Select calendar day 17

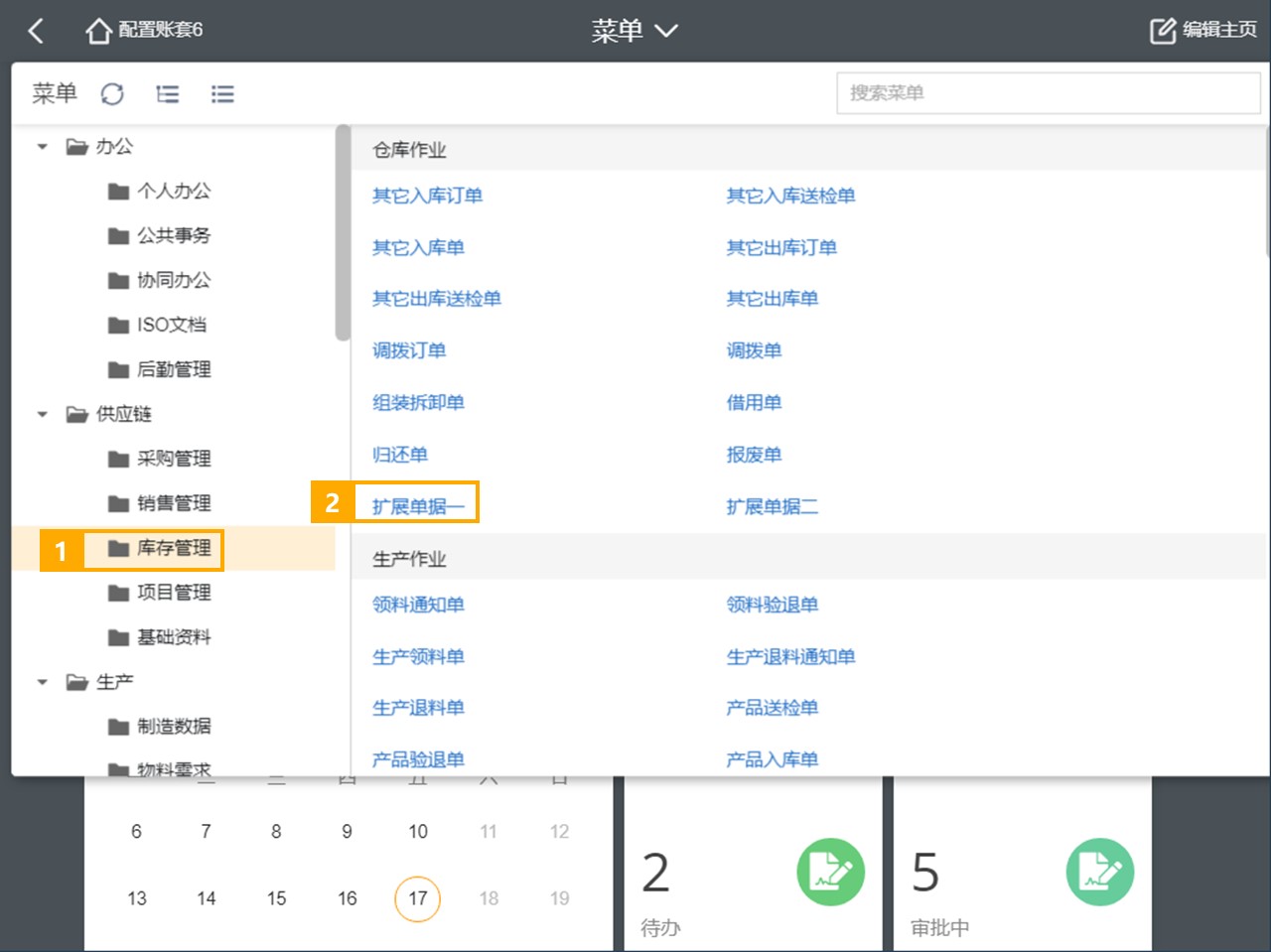pos(418,898)
